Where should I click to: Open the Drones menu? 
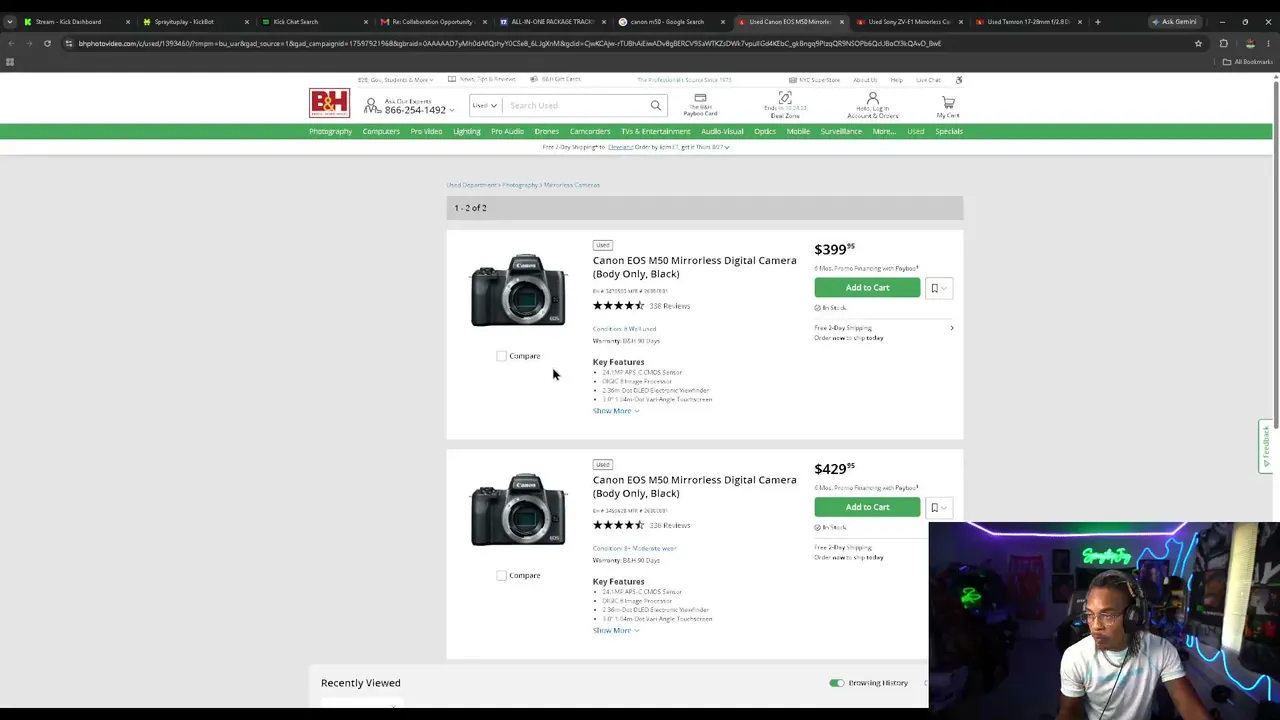(x=546, y=131)
